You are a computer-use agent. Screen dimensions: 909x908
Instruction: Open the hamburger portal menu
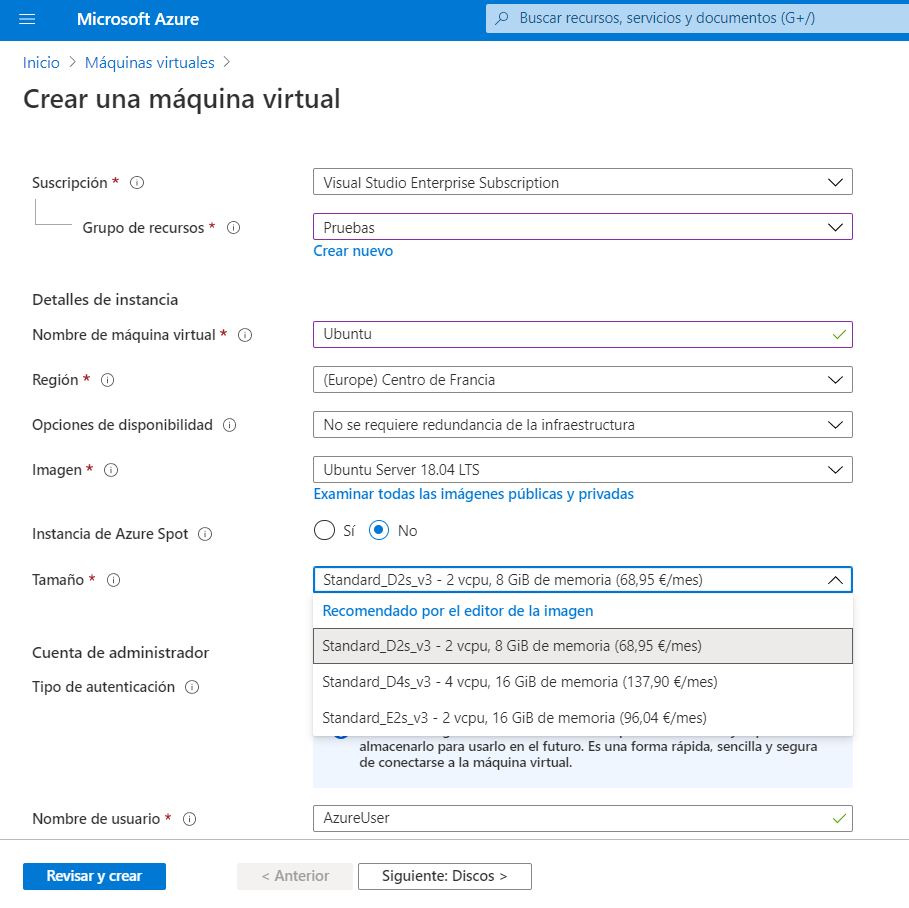coord(27,19)
